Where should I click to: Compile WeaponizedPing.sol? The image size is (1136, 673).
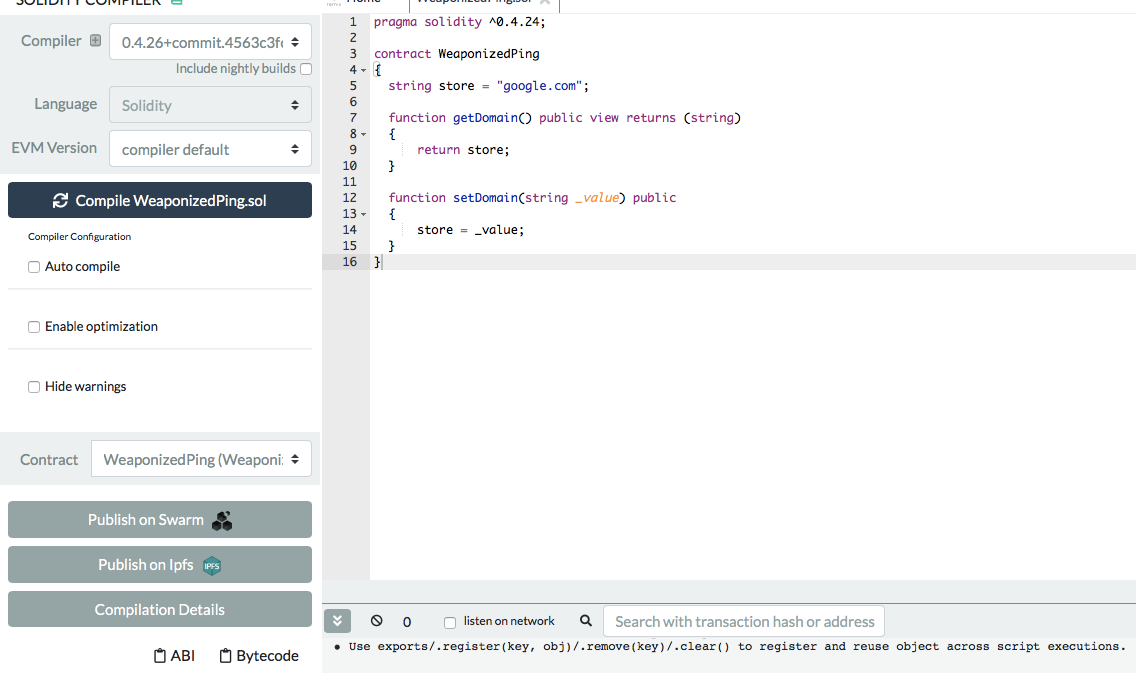pos(160,200)
